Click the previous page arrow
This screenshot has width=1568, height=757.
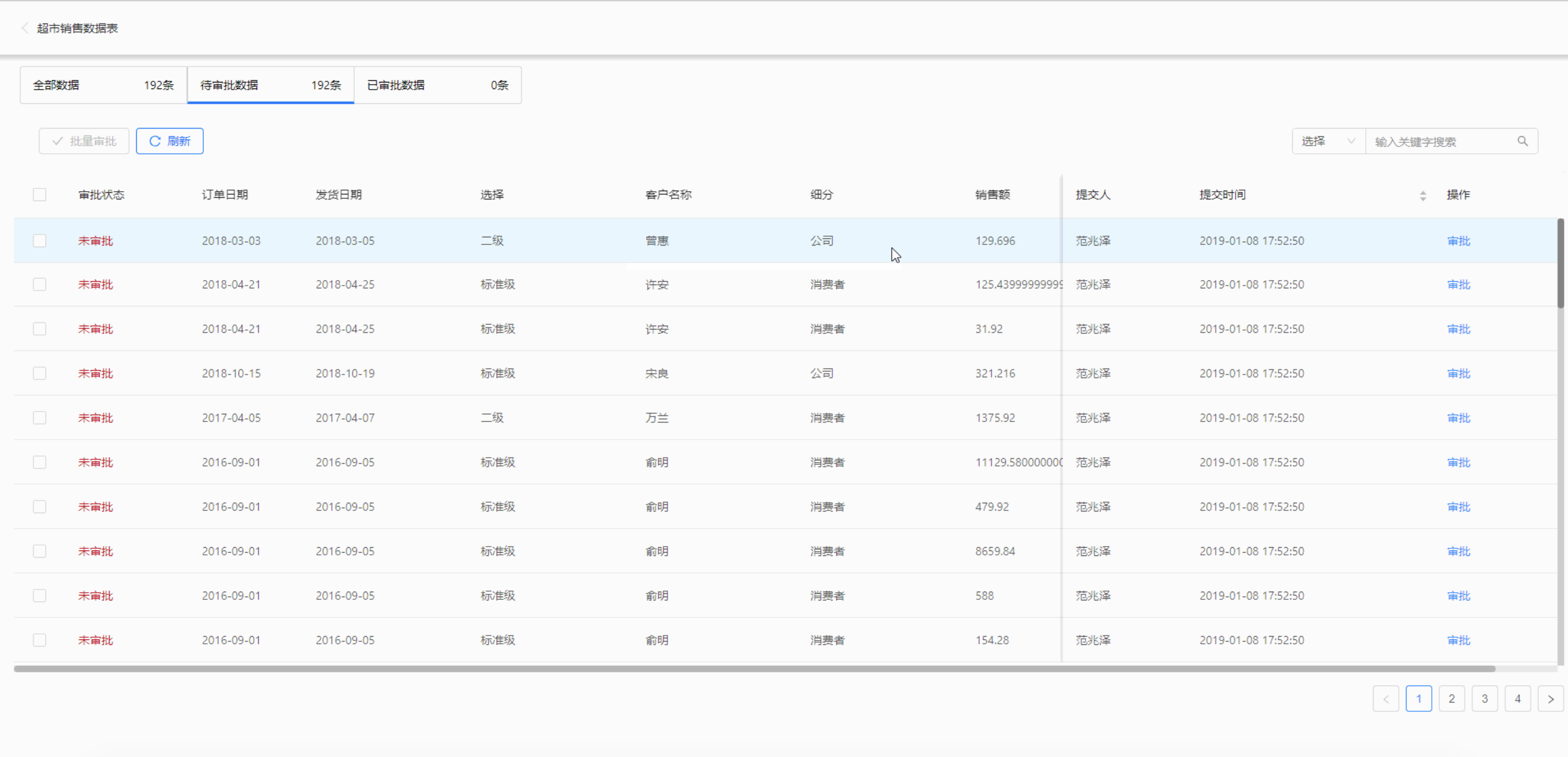pos(1386,699)
